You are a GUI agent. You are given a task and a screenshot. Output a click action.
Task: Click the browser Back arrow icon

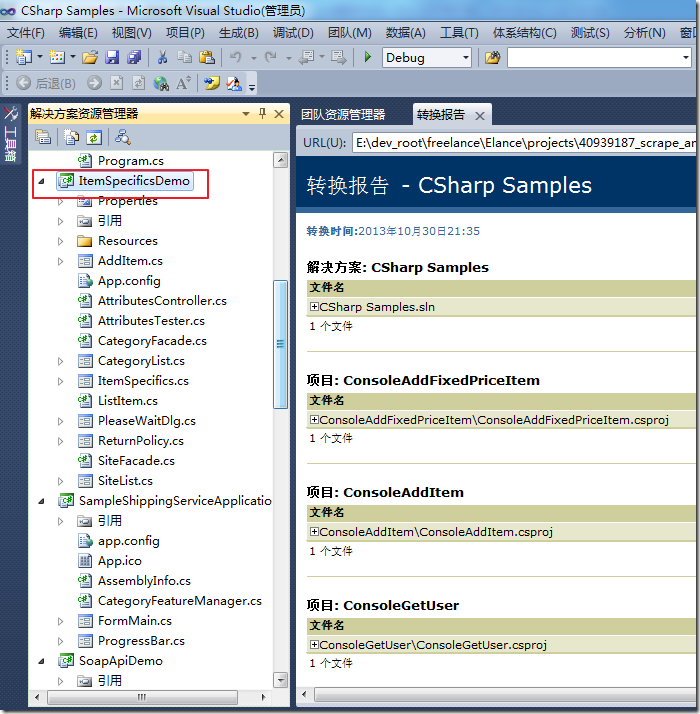click(23, 83)
